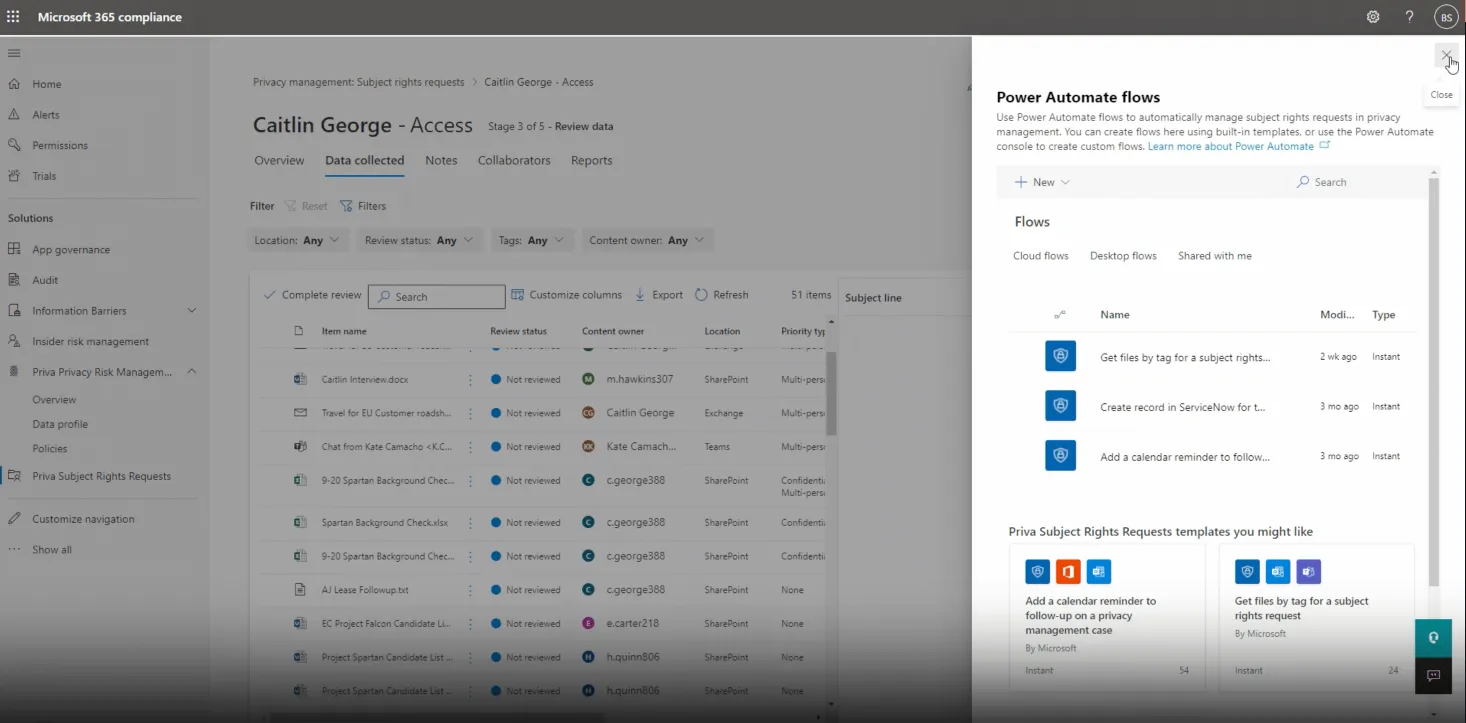Viewport: 1466px width, 723px height.
Task: Click the Create record in ServiceNow flow icon
Action: point(1060,406)
